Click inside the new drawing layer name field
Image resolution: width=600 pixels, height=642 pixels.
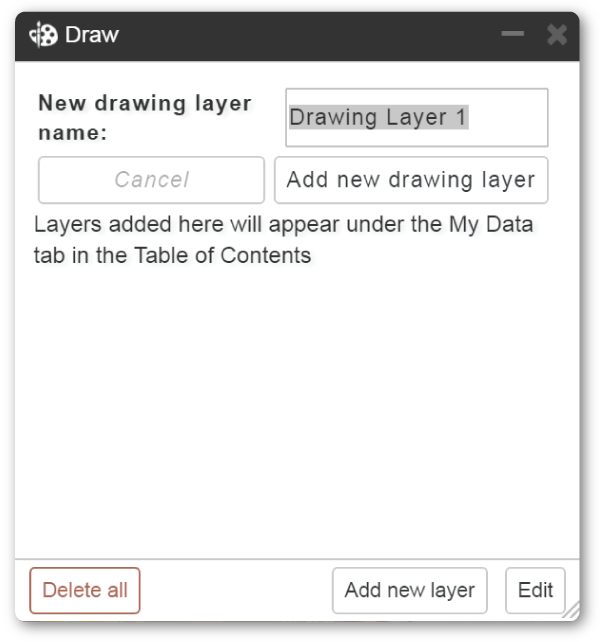[417, 118]
